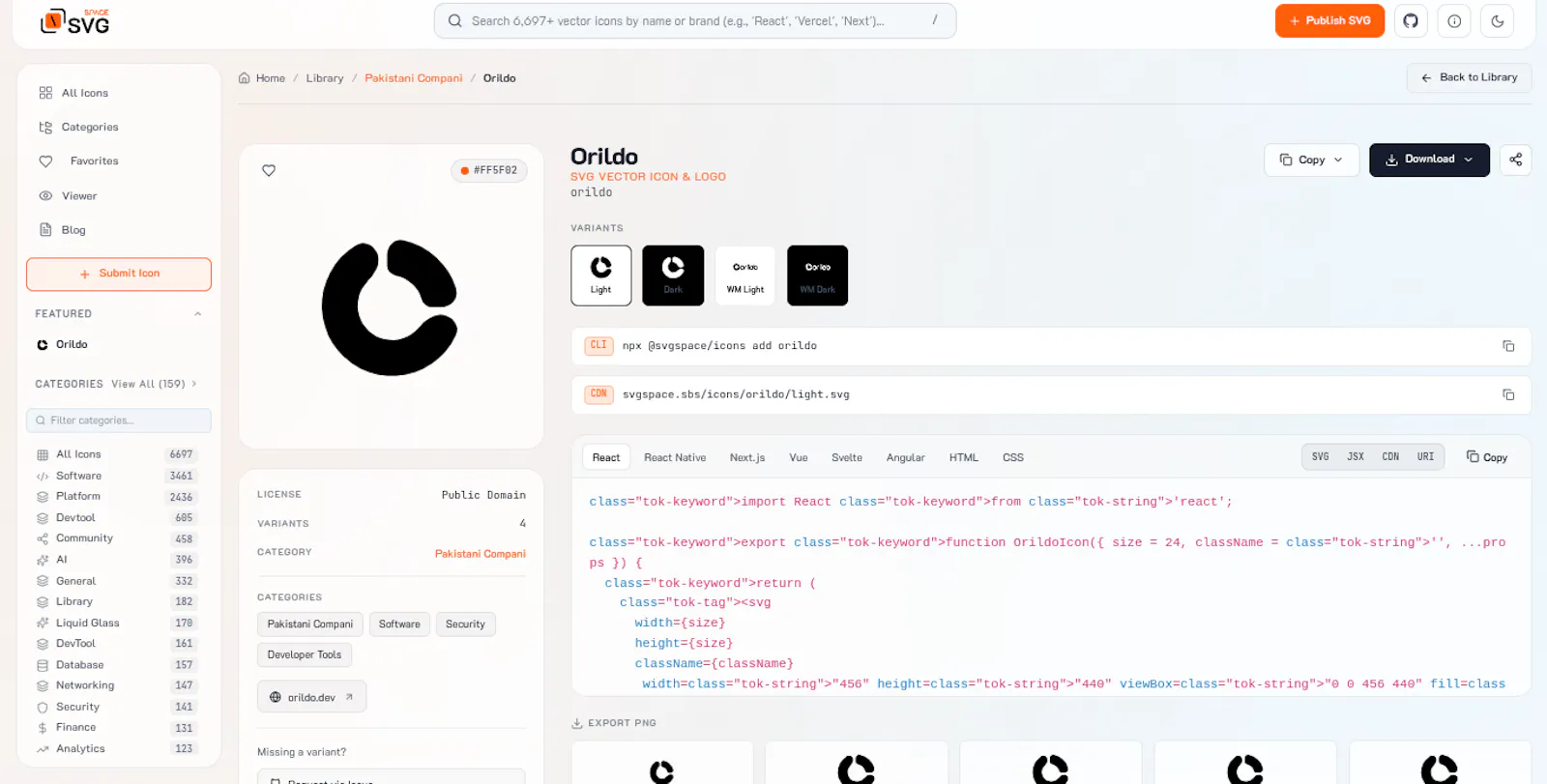Favorite Orildo with the heart icon
The width and height of the screenshot is (1547, 784).
coord(269,170)
